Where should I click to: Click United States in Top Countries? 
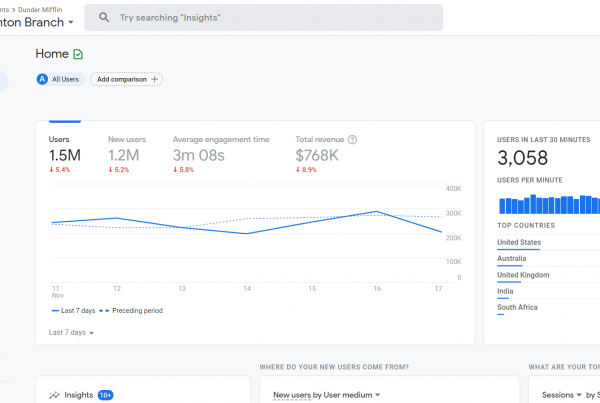(519, 242)
